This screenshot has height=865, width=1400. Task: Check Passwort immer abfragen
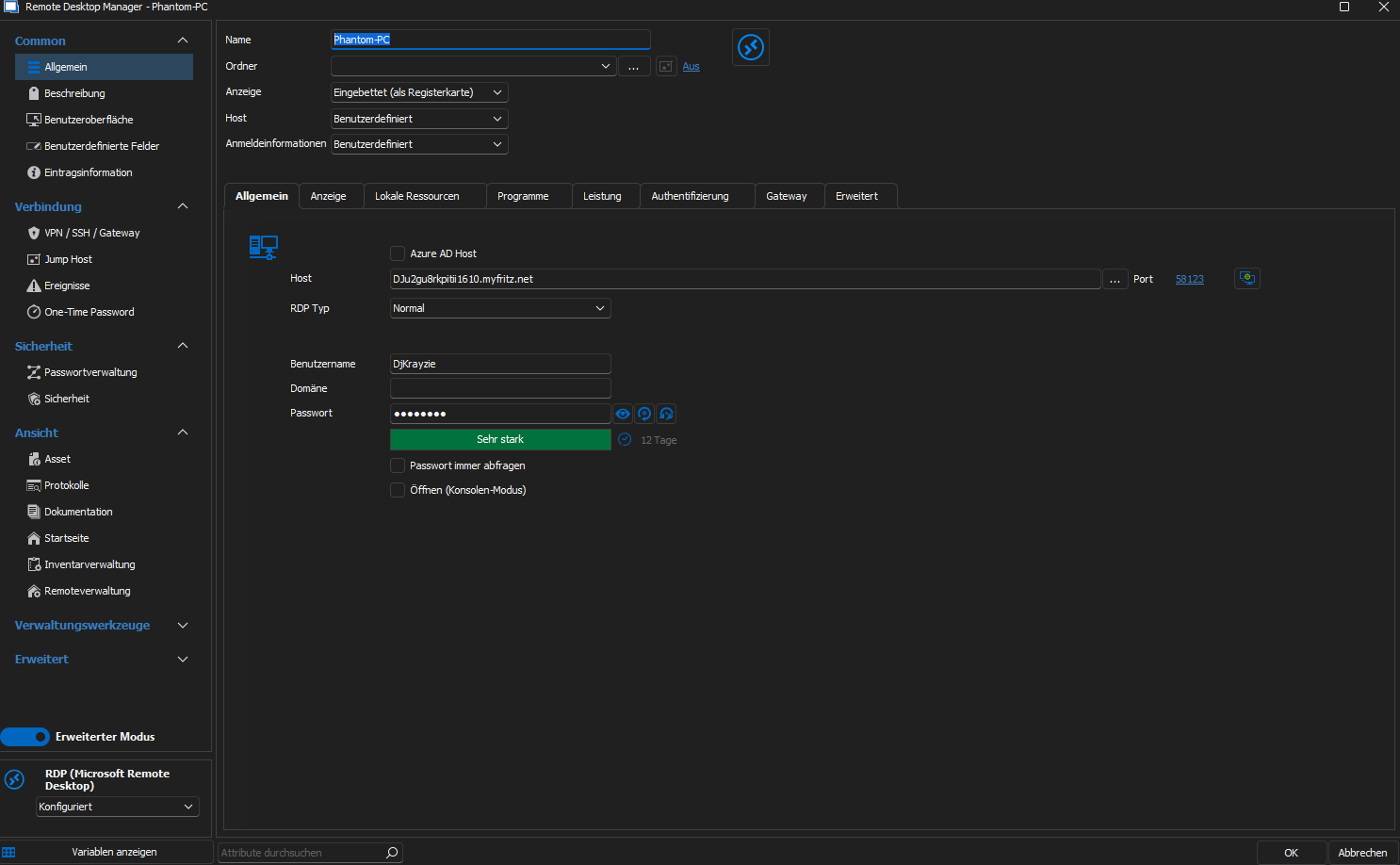point(398,465)
